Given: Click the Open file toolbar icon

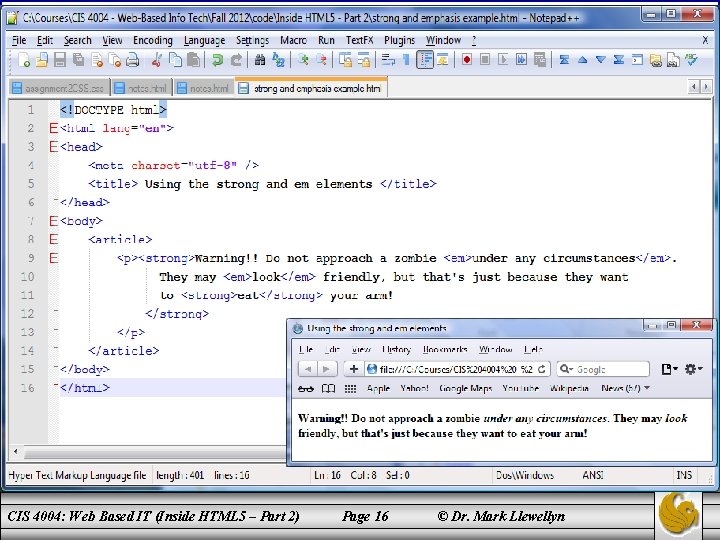Looking at the screenshot, I should point(42,60).
